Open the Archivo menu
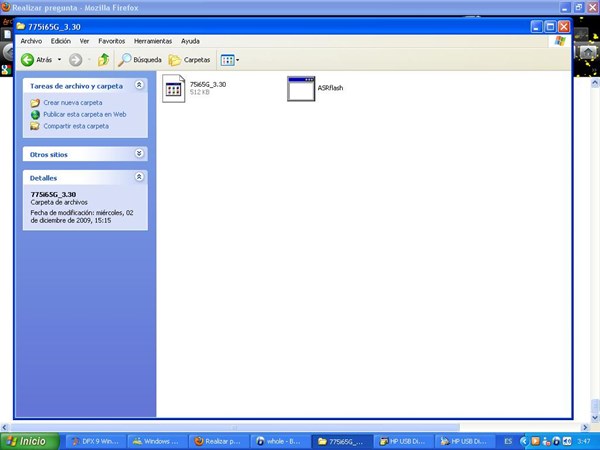This screenshot has height=450, width=600. tap(31, 41)
